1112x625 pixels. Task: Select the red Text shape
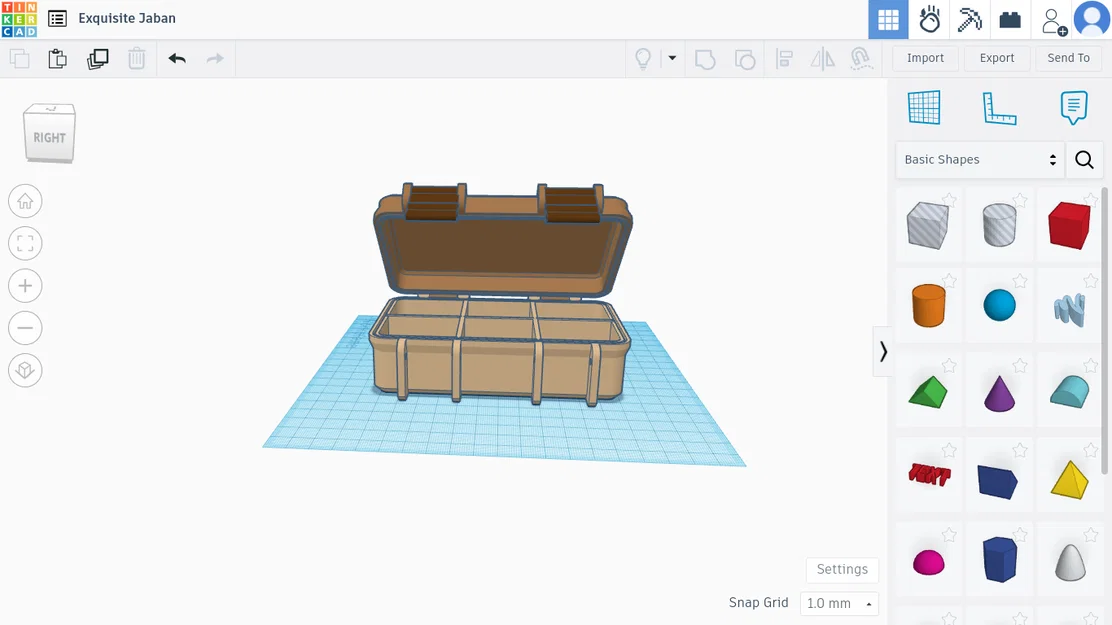click(x=929, y=474)
